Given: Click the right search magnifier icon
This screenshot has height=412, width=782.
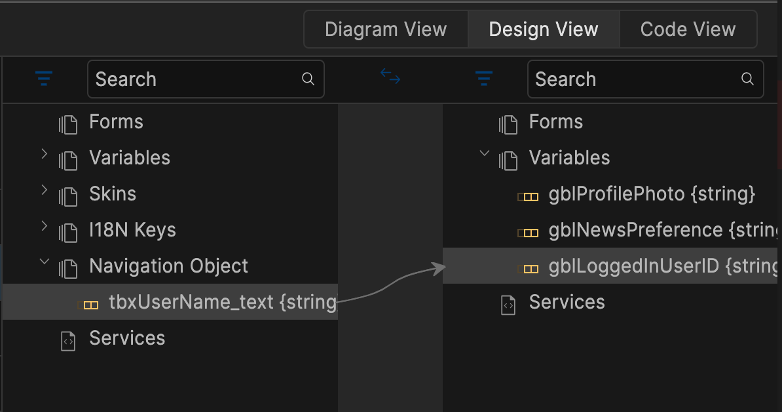Looking at the screenshot, I should [748, 79].
